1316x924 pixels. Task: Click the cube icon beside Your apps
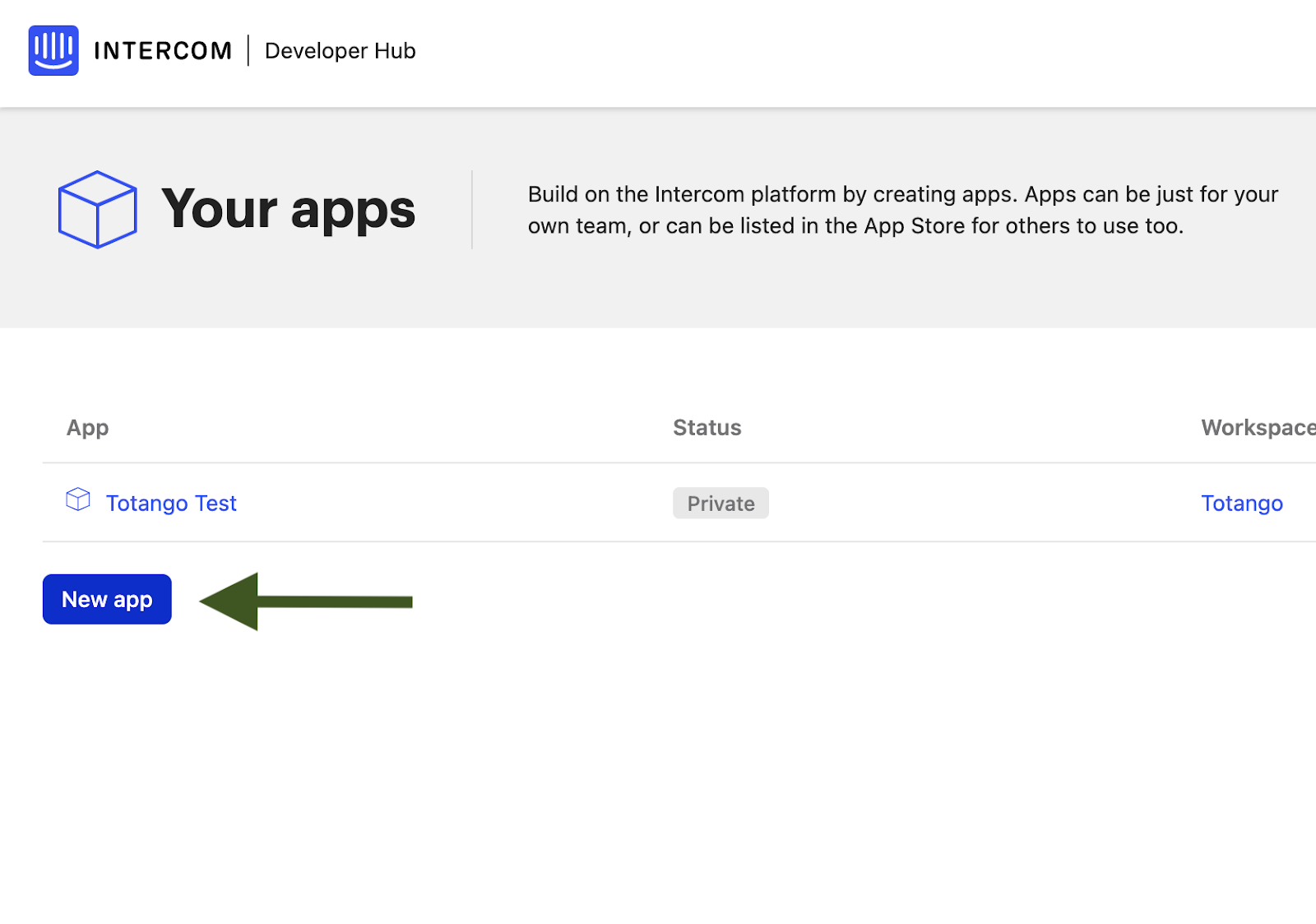97,209
